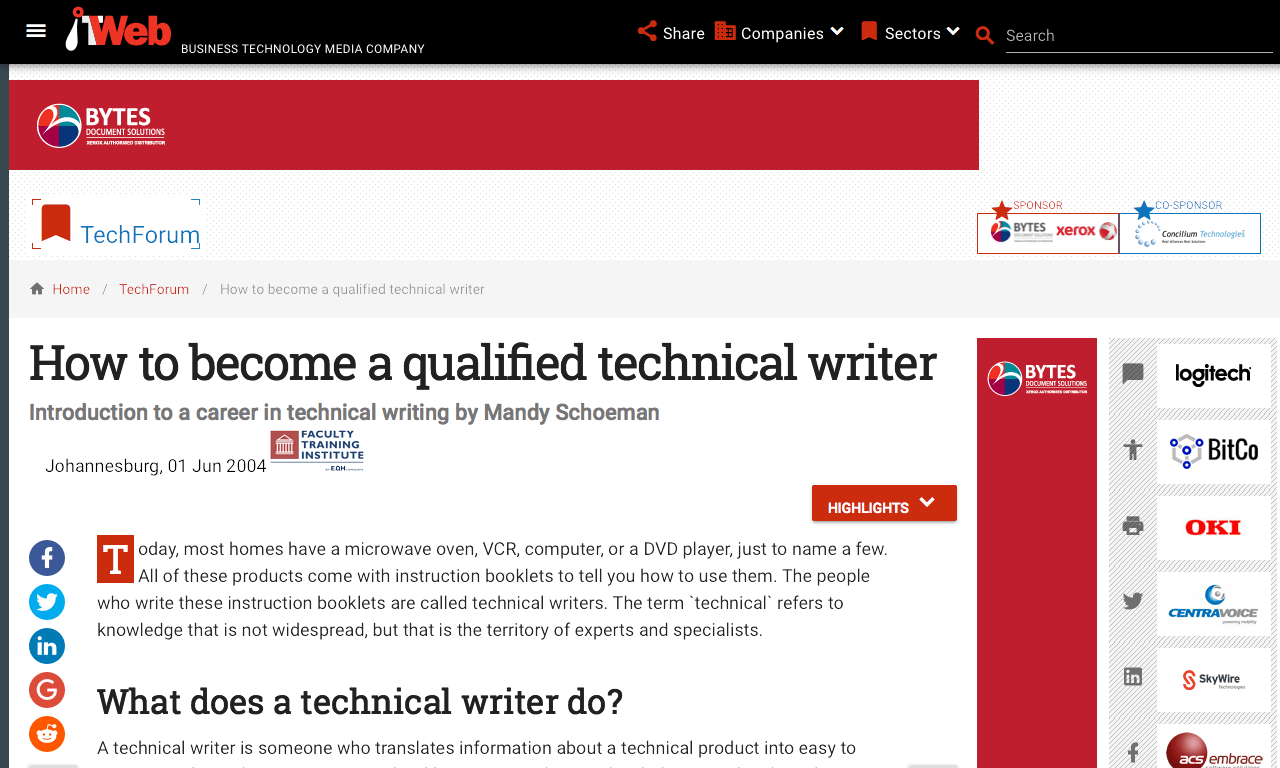Screen dimensions: 1280x768
Task: Open the Logitech sponsor logo
Action: tap(1213, 375)
